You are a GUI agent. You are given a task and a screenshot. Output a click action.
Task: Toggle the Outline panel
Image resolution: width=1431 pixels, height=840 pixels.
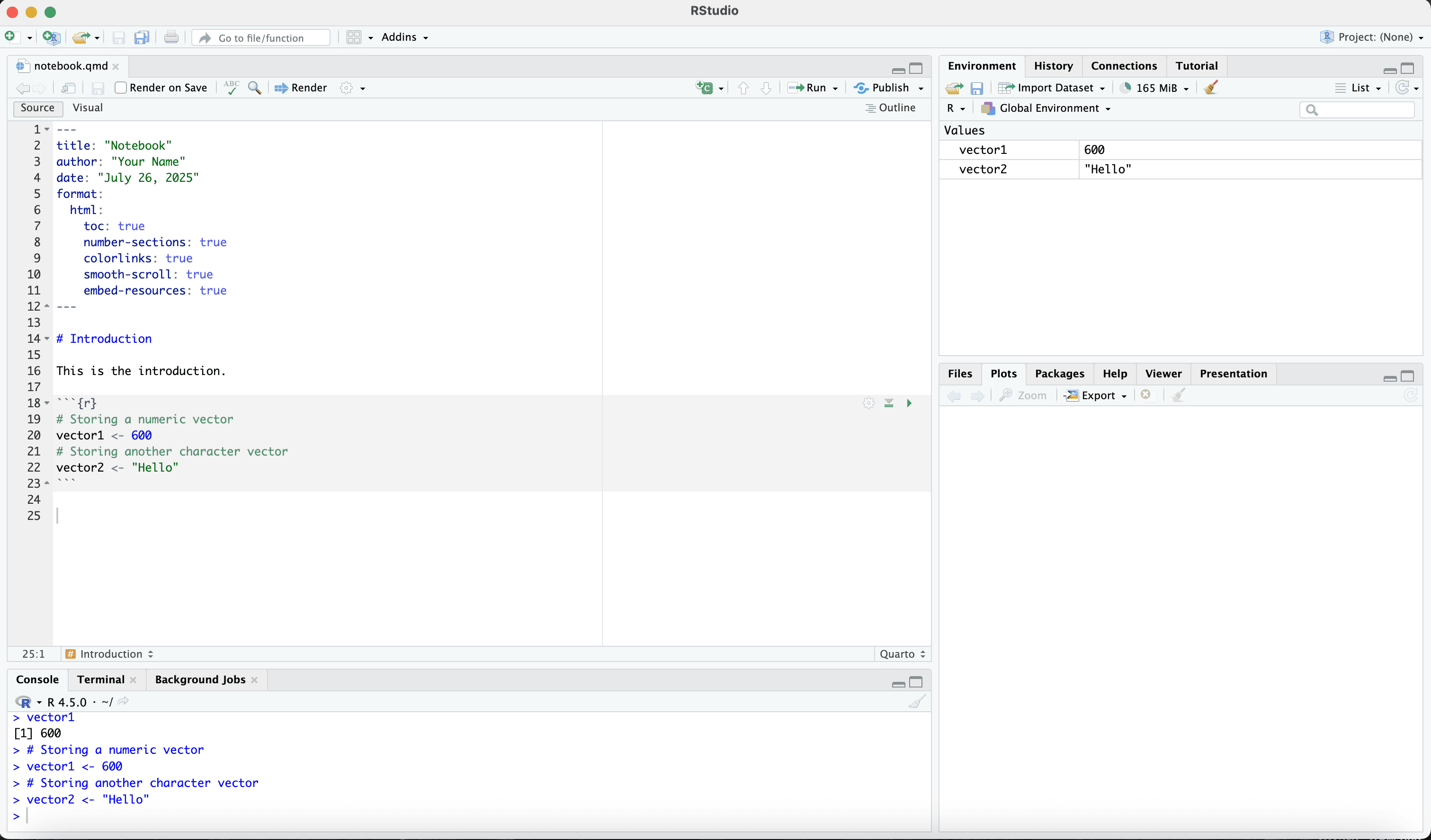[890, 108]
